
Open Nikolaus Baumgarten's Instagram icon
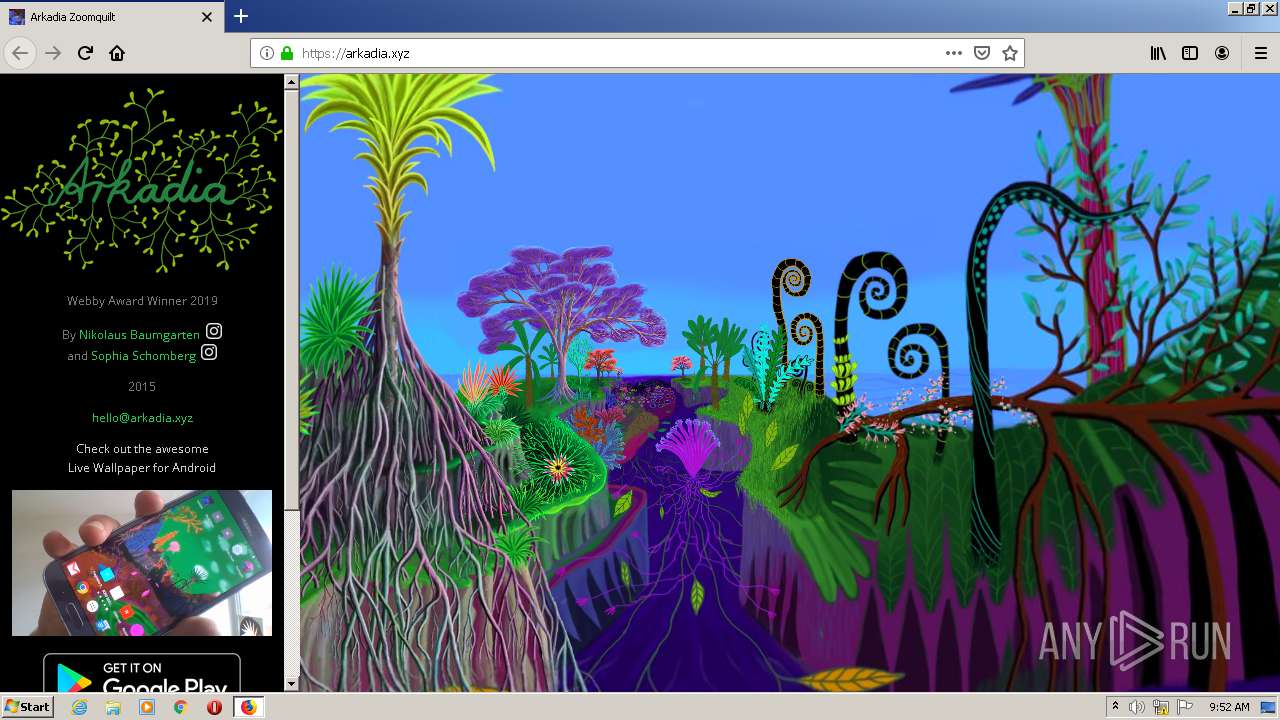[214, 331]
